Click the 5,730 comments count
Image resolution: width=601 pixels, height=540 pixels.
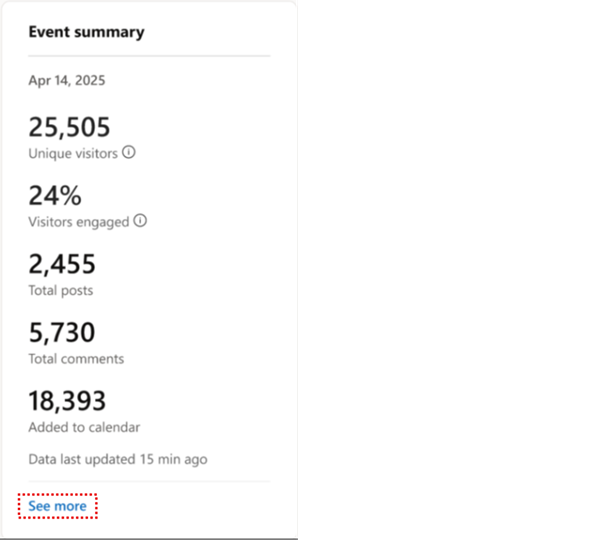(62, 332)
